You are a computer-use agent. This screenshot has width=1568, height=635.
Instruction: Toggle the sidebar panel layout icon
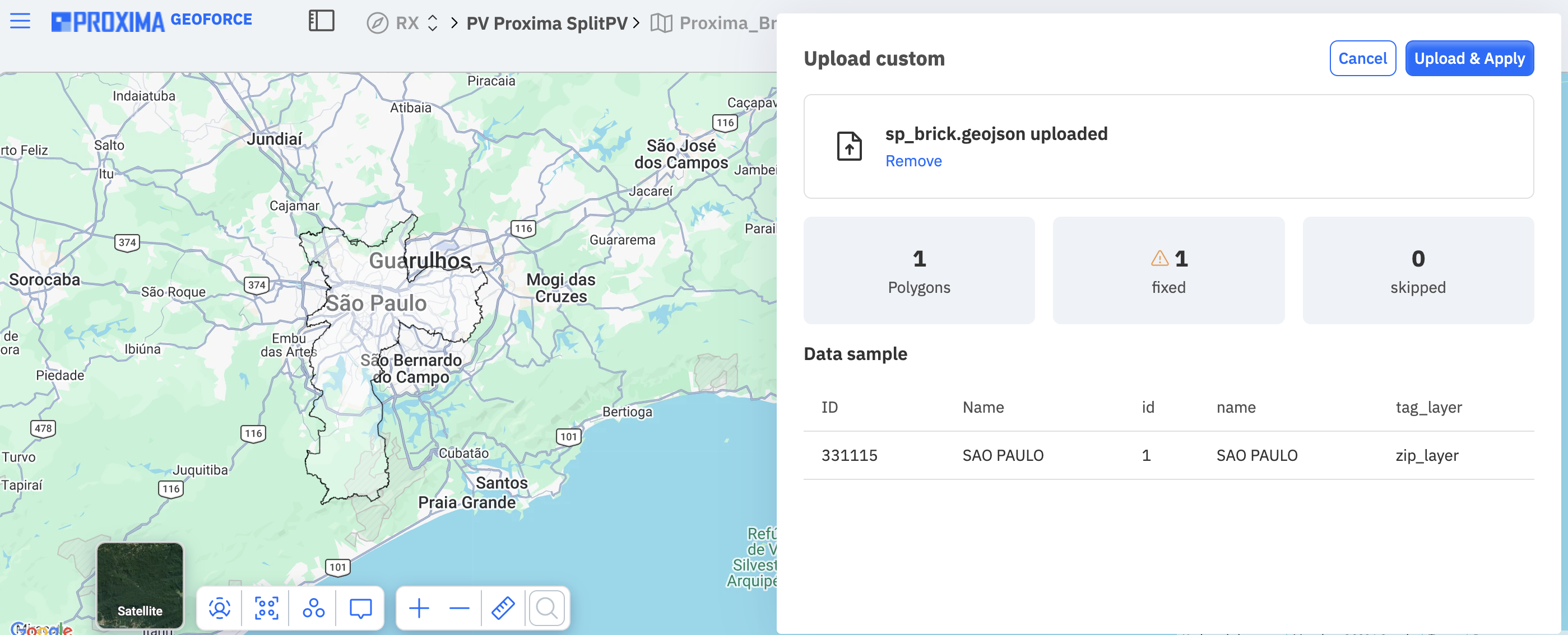pos(322,21)
